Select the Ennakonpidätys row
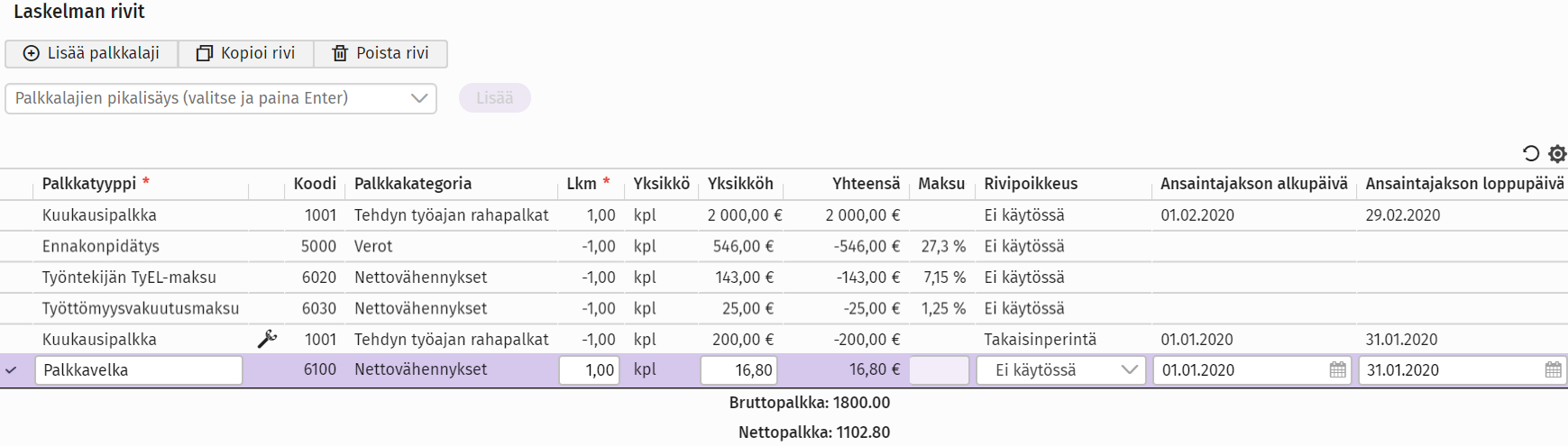This screenshot has width=1568, height=446. (x=101, y=246)
